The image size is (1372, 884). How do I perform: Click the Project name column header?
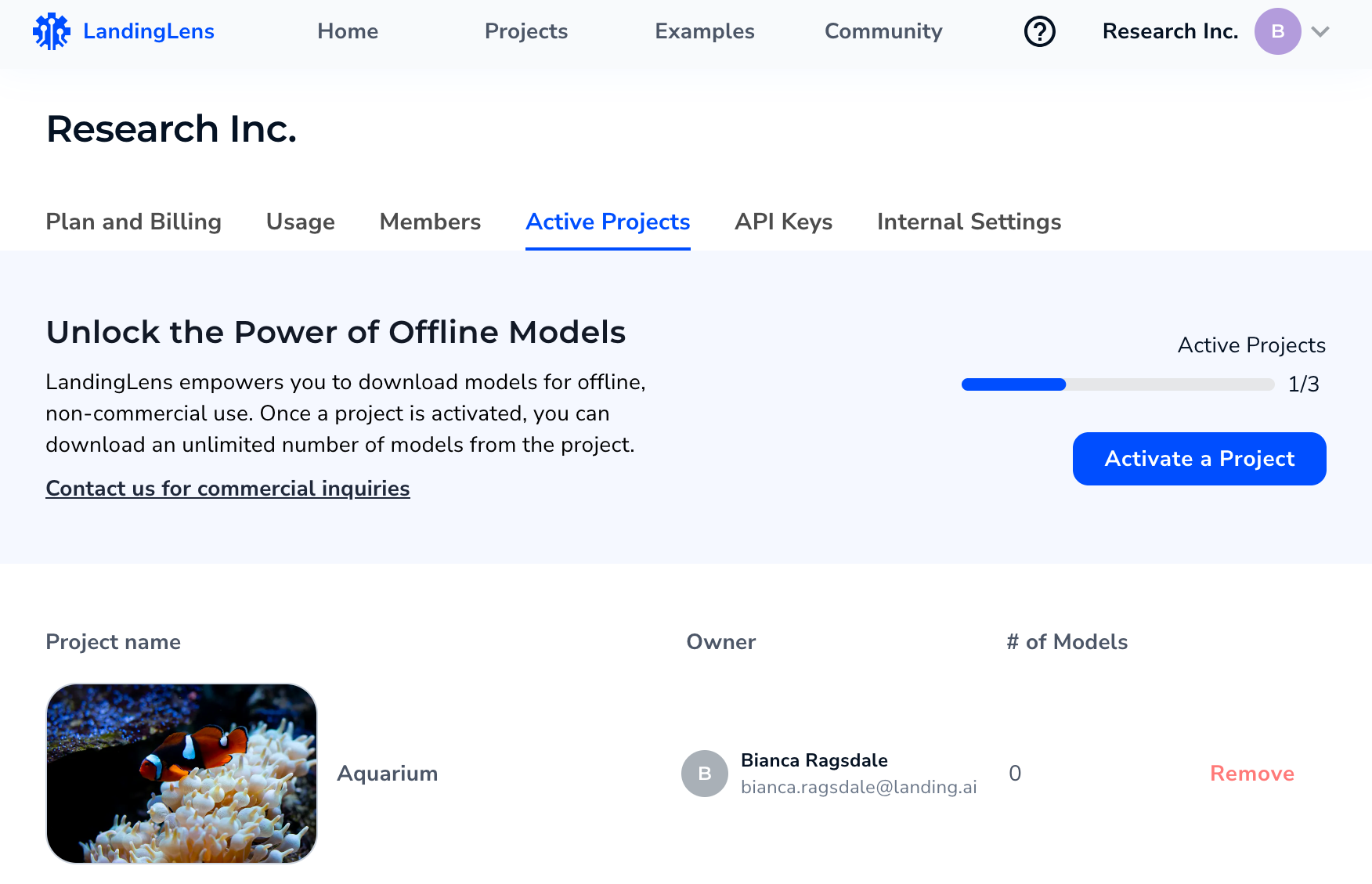[113, 642]
